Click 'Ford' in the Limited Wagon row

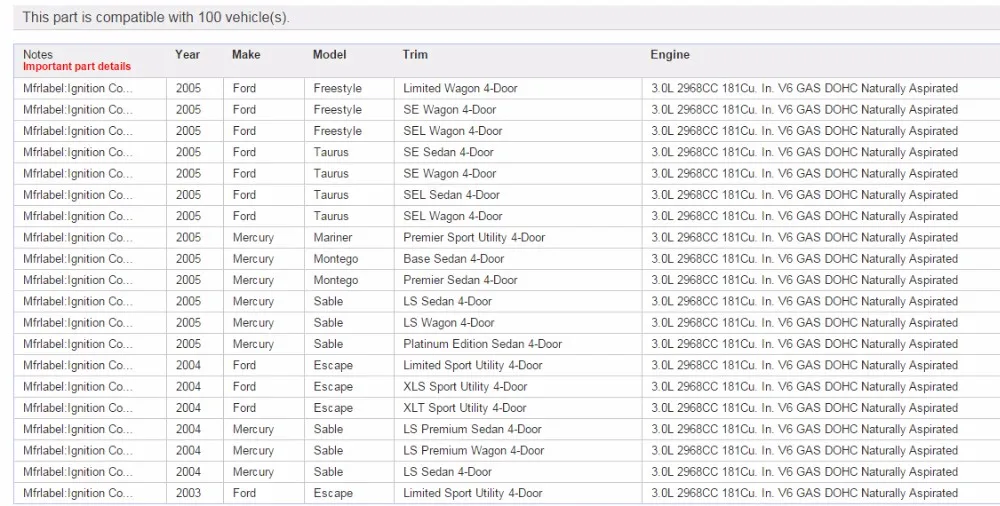tap(244, 88)
